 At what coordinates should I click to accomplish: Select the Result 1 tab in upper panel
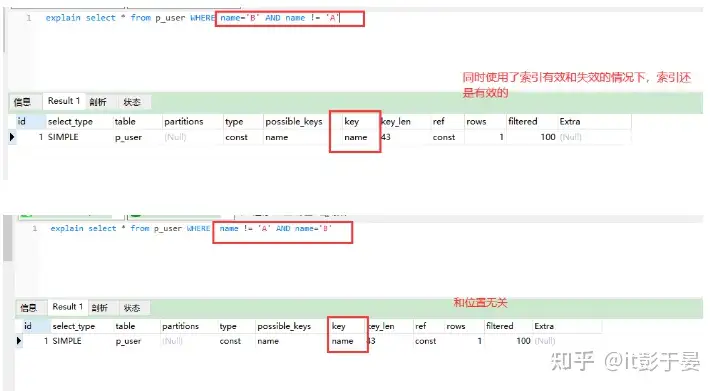64,101
